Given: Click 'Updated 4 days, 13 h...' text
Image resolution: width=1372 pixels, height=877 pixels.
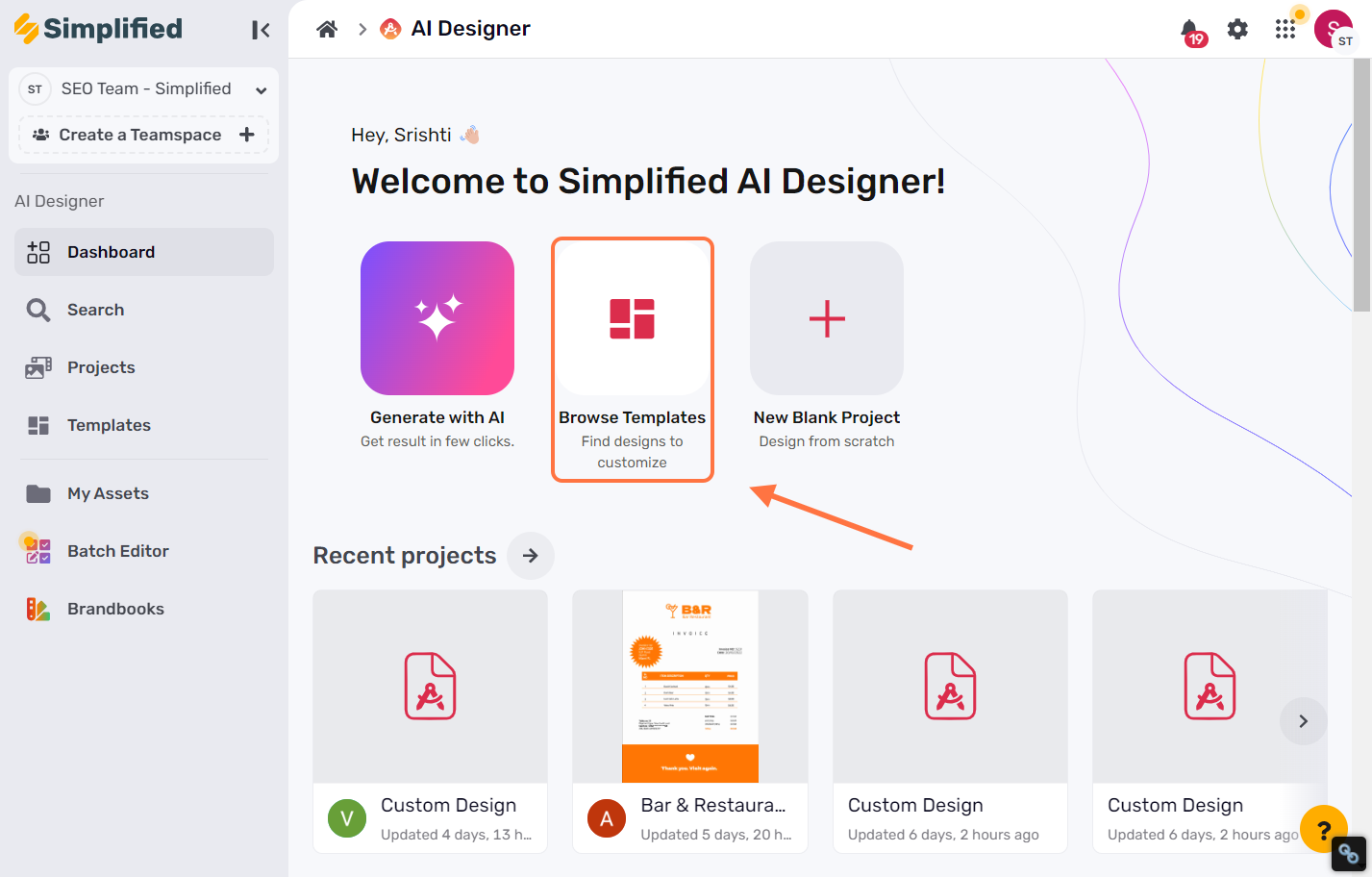Looking at the screenshot, I should 456,835.
